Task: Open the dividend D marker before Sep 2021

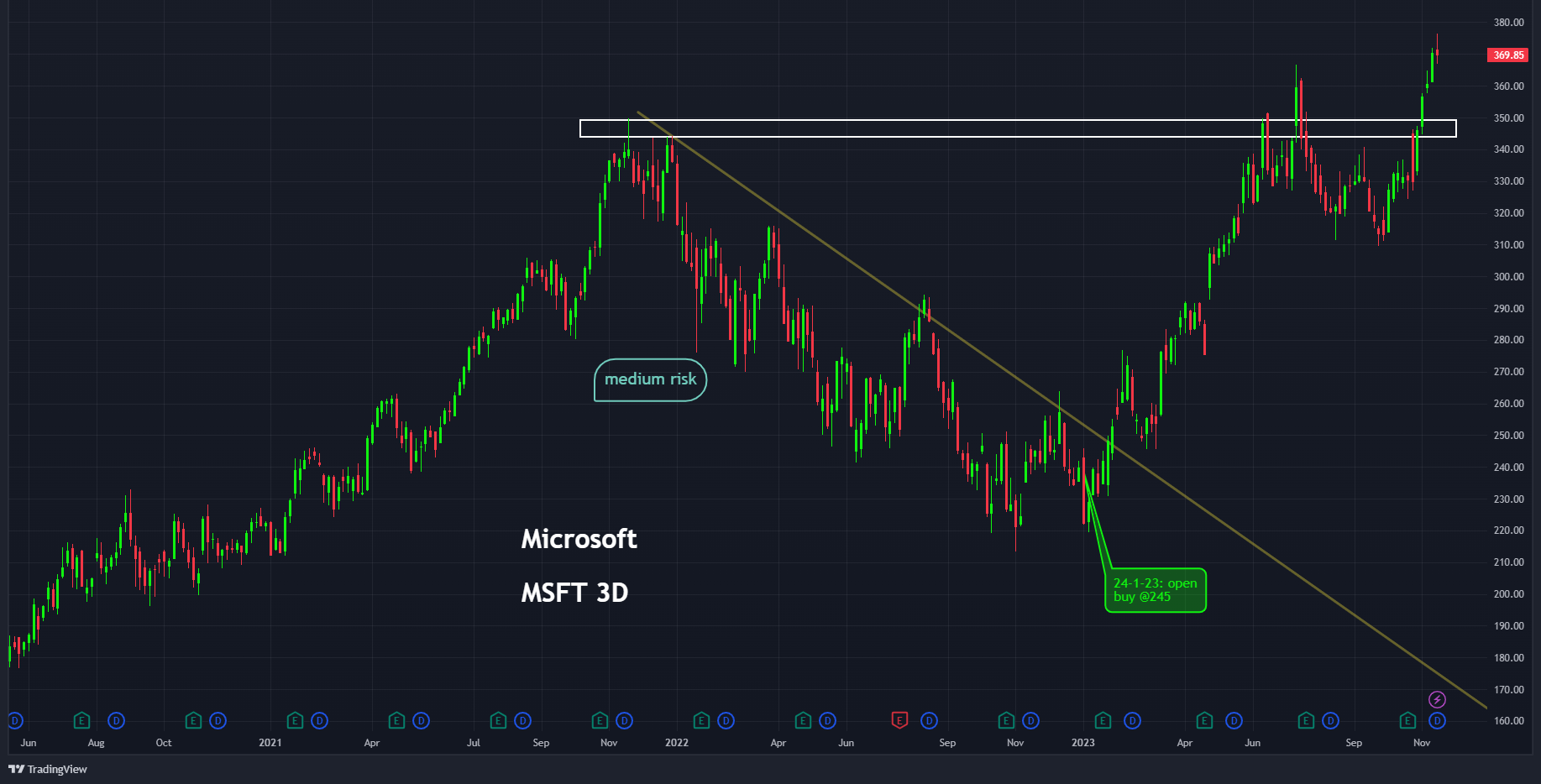Action: pos(523,720)
